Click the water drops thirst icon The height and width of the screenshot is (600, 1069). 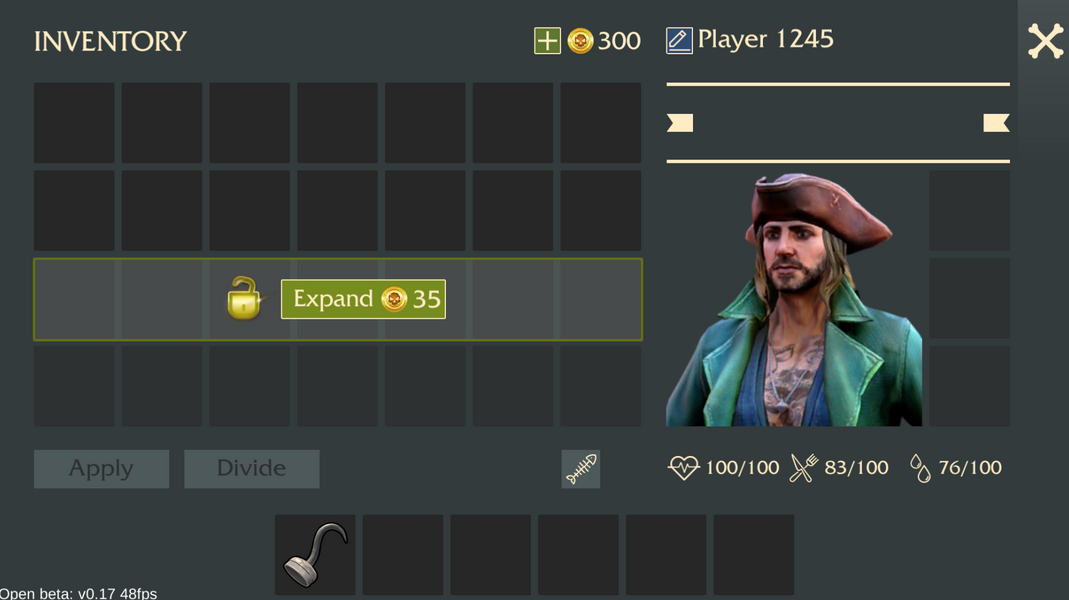920,468
